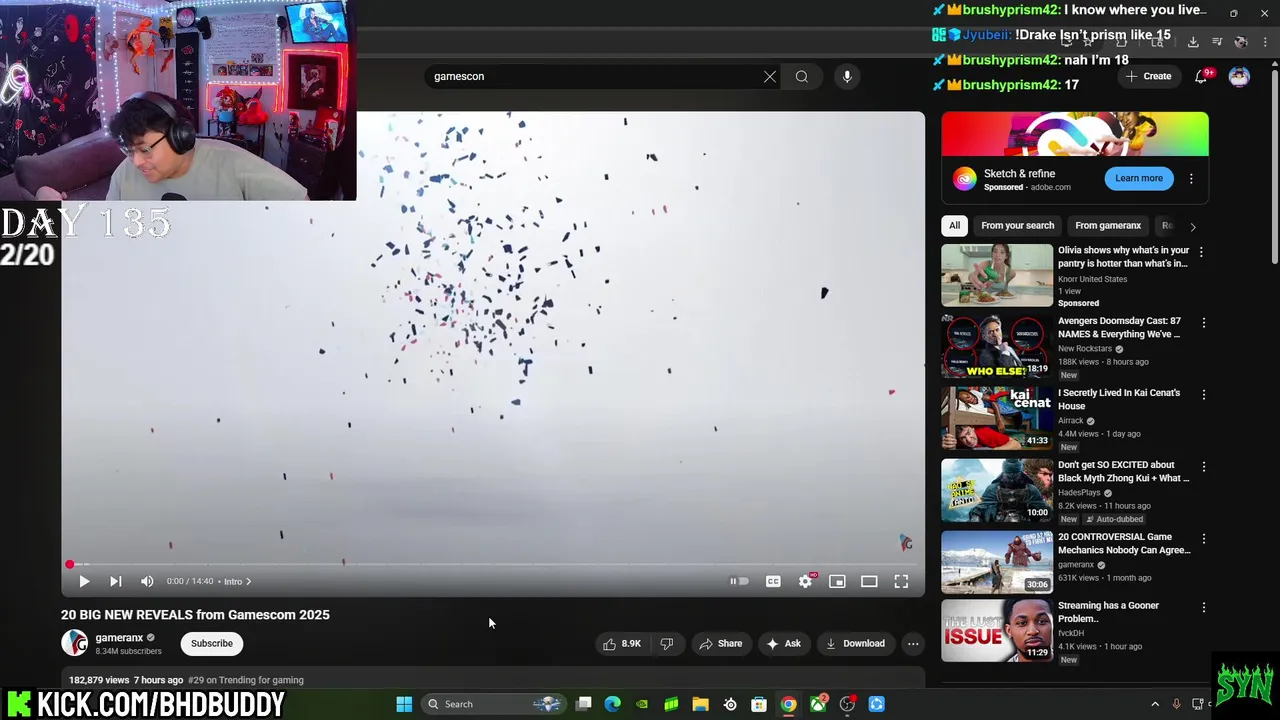Show hidden system tray icons
Screen dimensions: 1280x720
pos(1155,704)
